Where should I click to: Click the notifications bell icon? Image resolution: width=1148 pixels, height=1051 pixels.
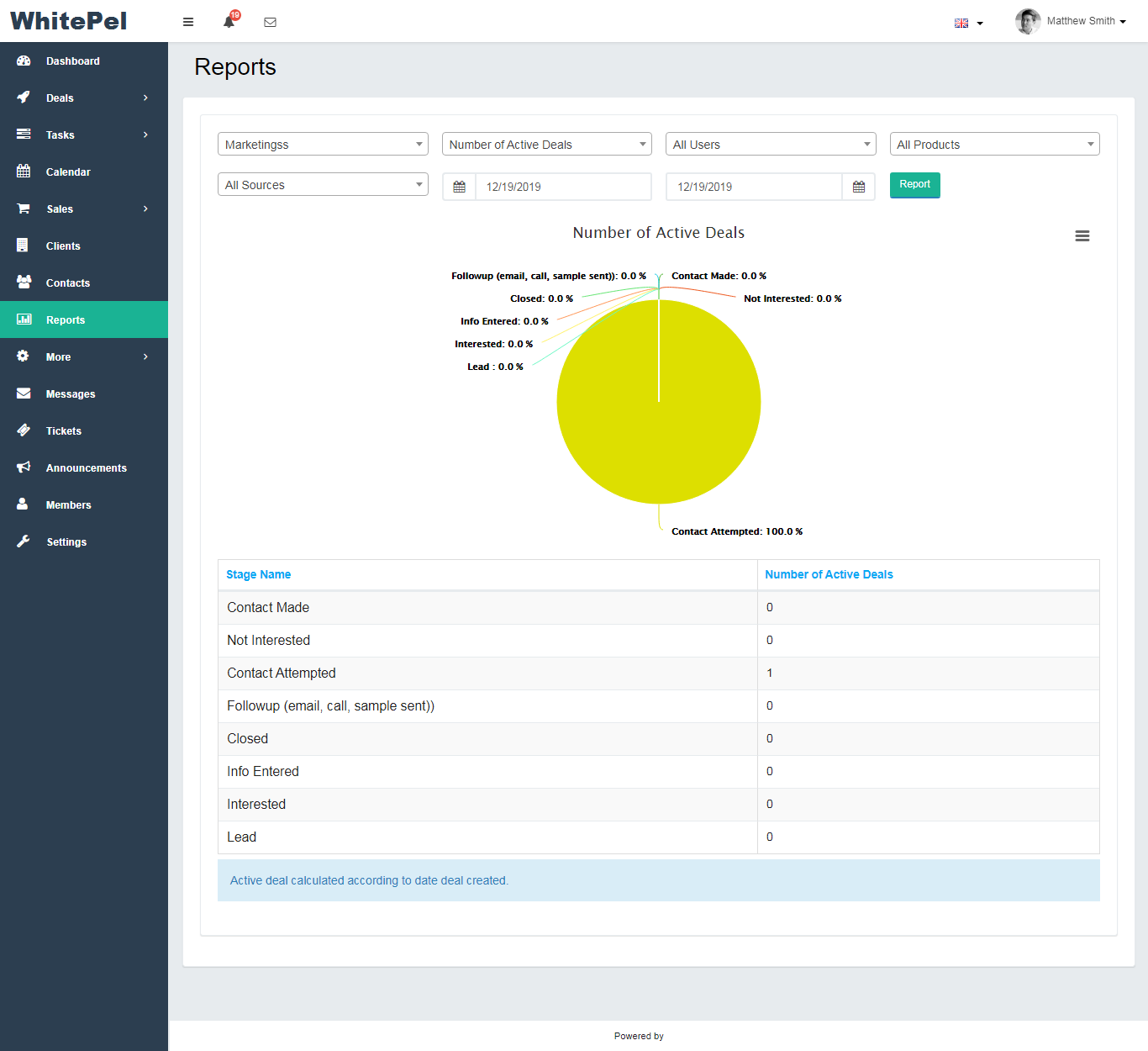click(229, 22)
